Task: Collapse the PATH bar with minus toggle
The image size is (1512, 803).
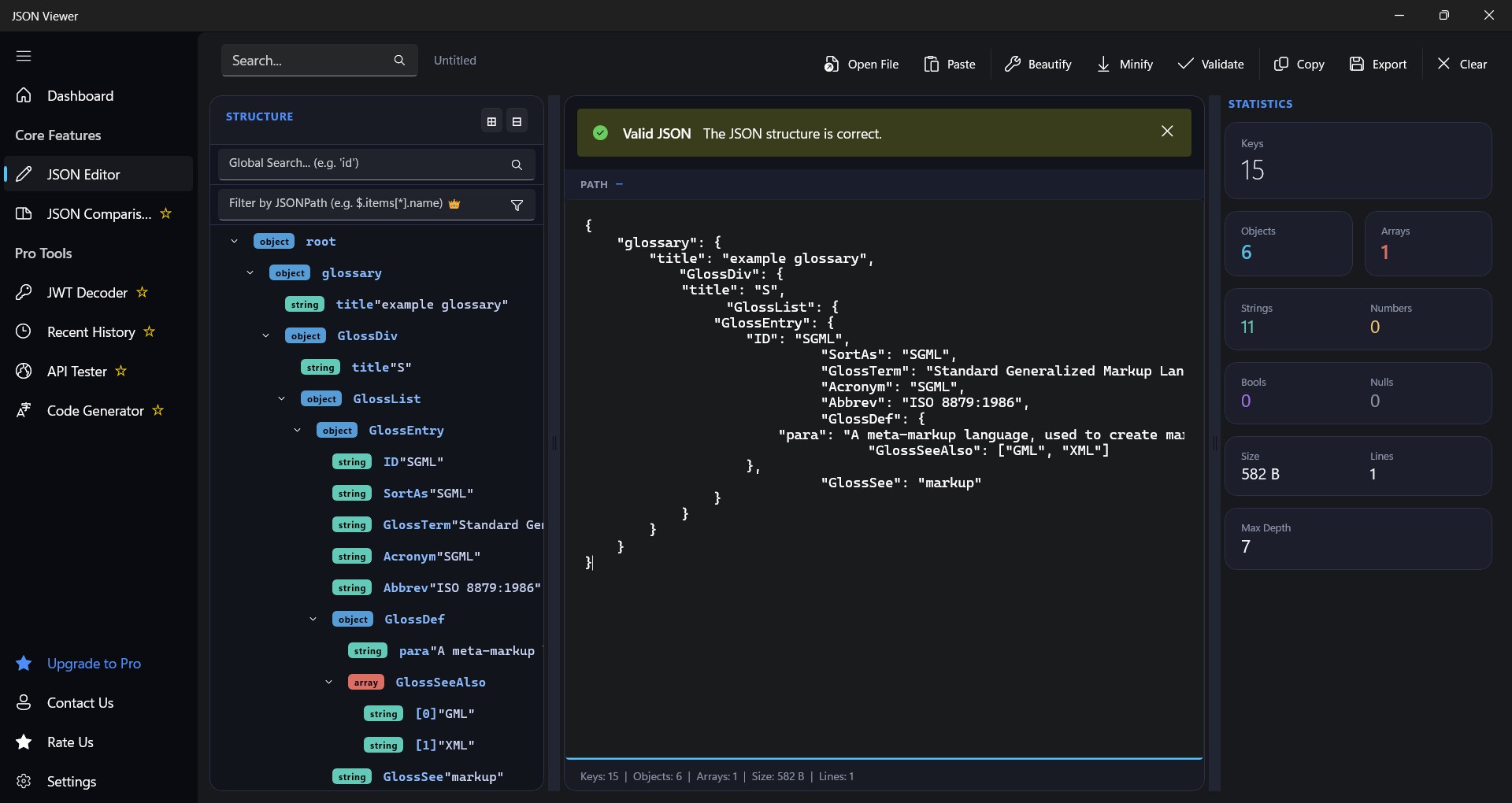Action: point(619,184)
